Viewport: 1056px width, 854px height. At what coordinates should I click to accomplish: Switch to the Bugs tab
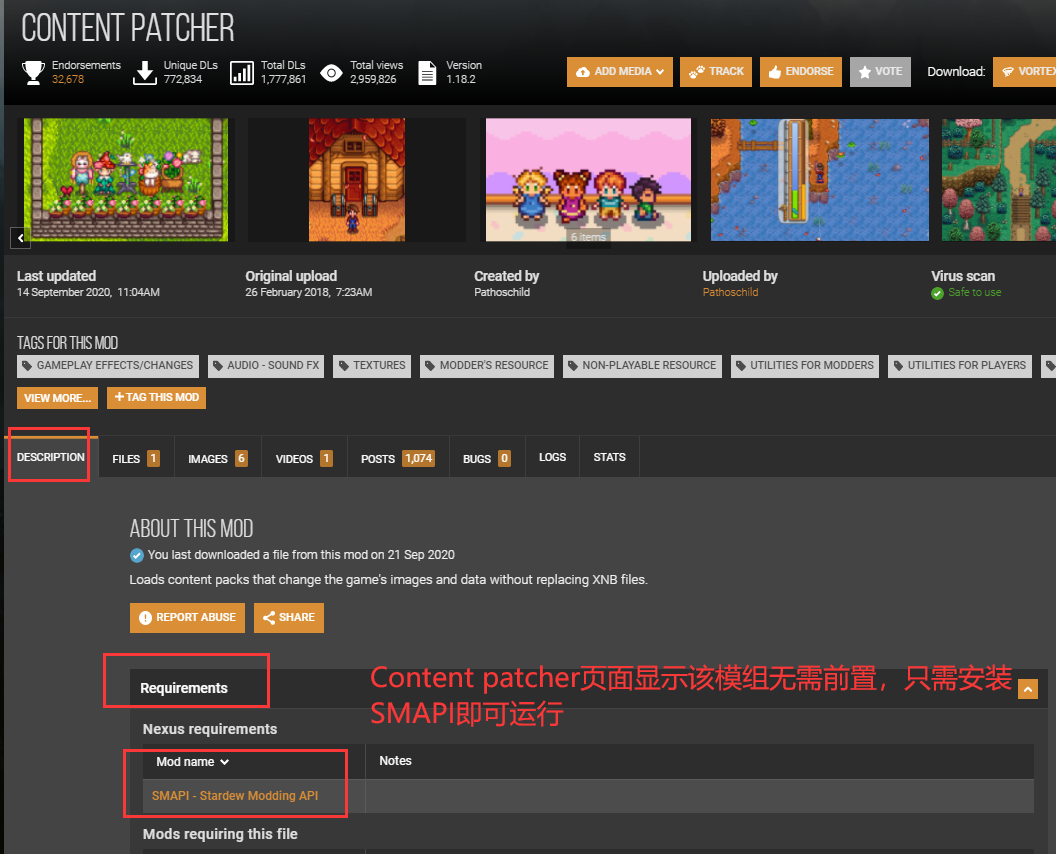(x=487, y=459)
